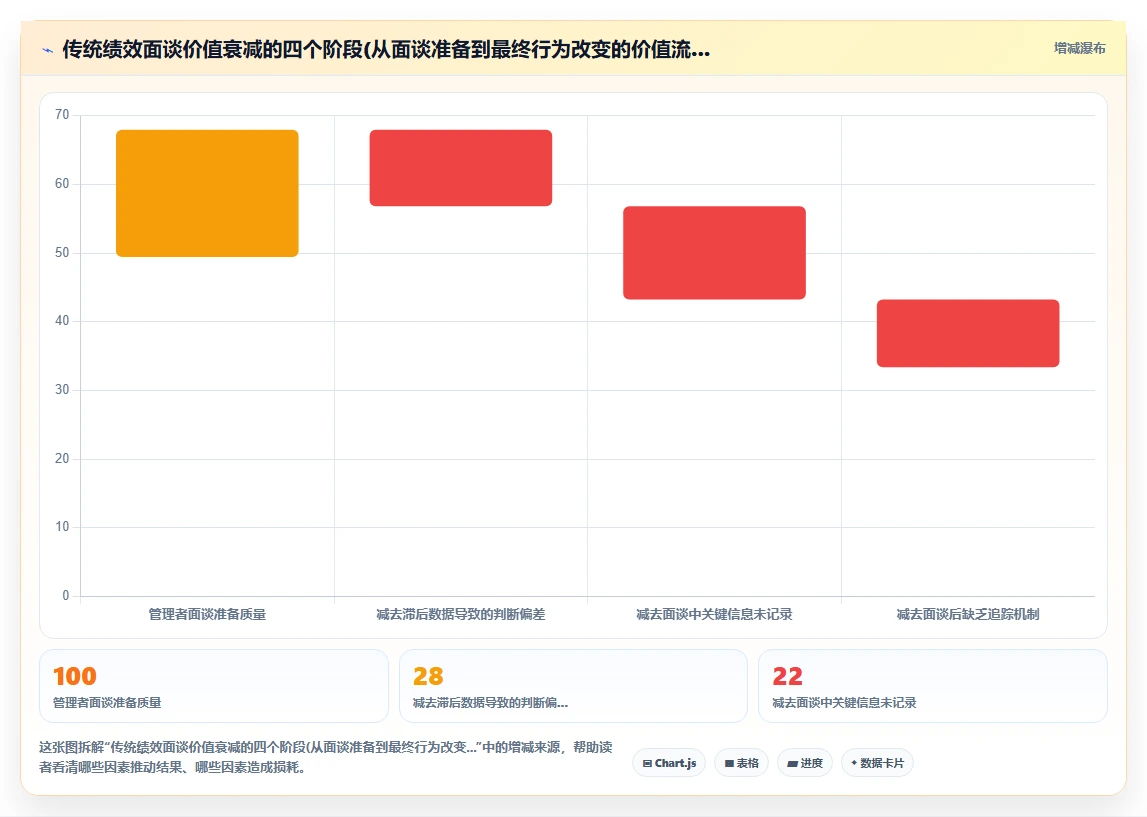Screen dimensions: 1147x817
Task: Click the x-axis label 减去面谈中关键信息未记录
Action: coord(714,614)
